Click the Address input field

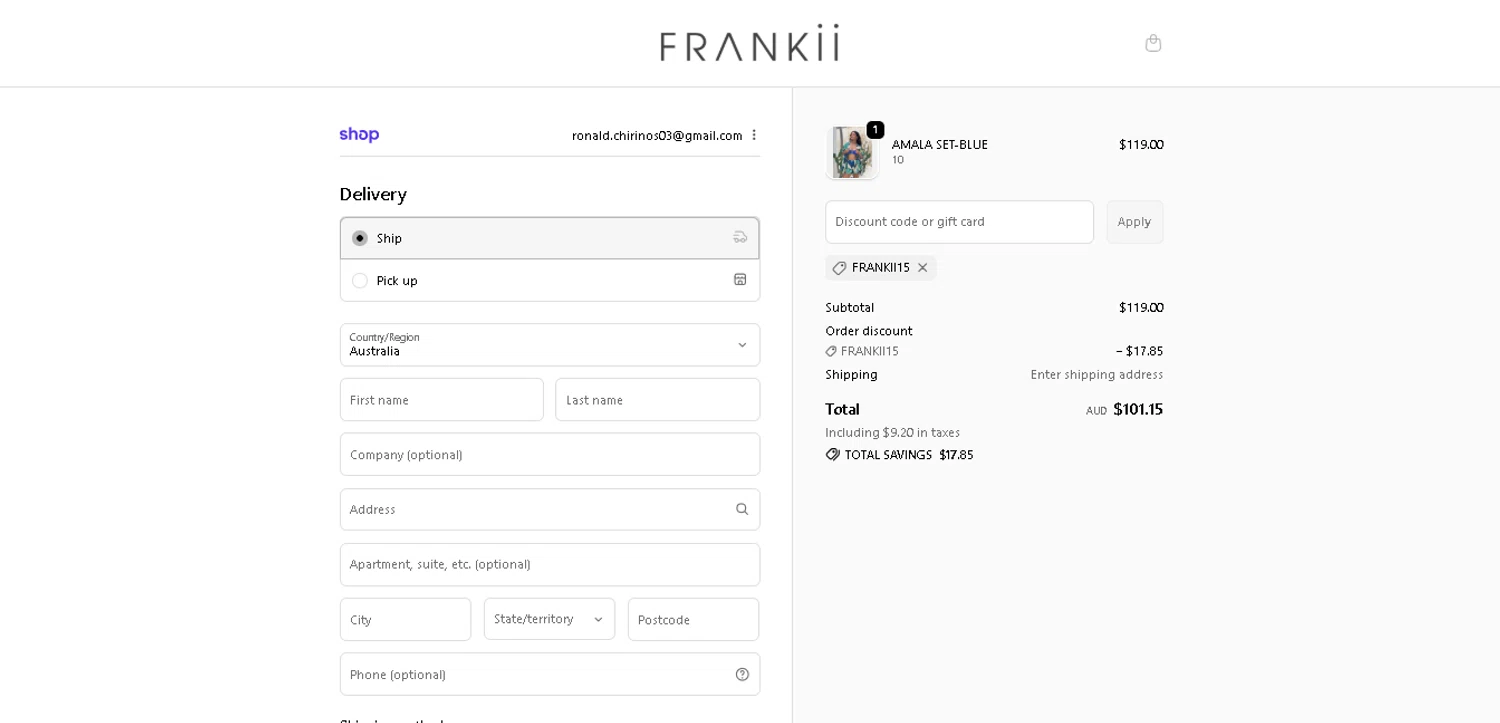(x=550, y=509)
